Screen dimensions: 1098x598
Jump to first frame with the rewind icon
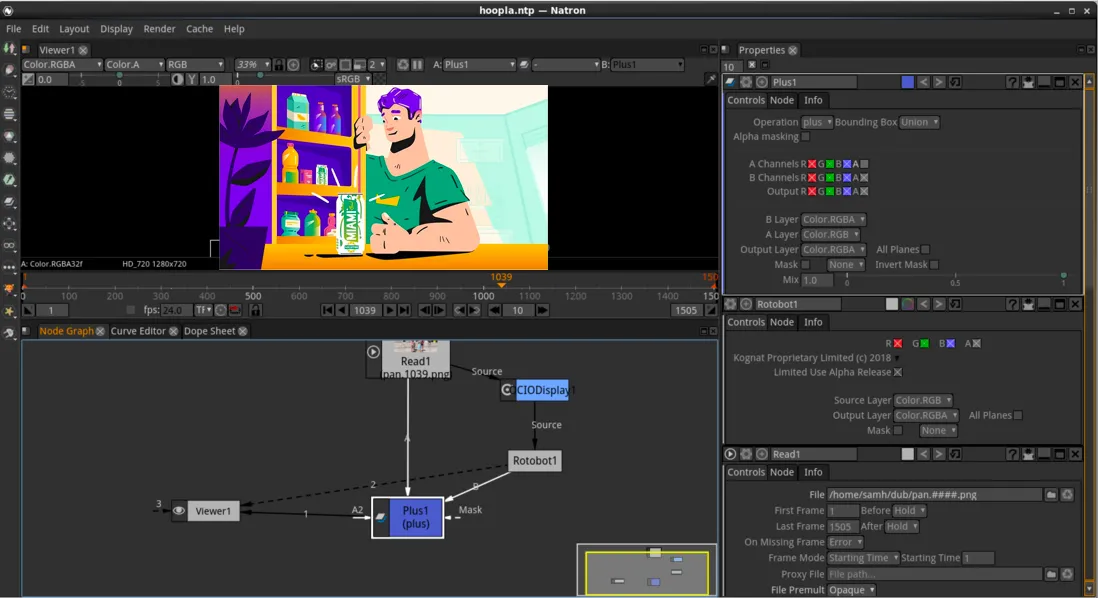pos(327,310)
